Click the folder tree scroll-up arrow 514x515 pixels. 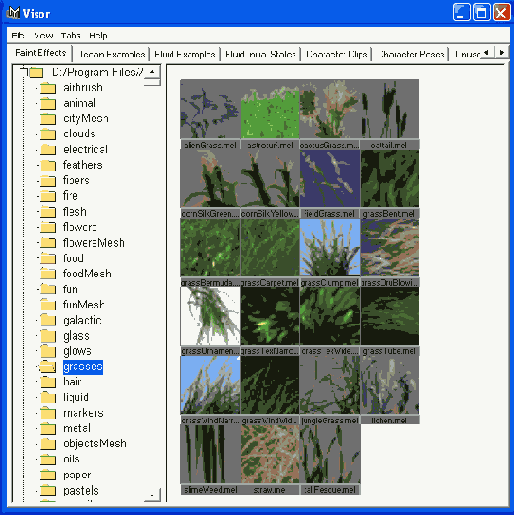152,72
